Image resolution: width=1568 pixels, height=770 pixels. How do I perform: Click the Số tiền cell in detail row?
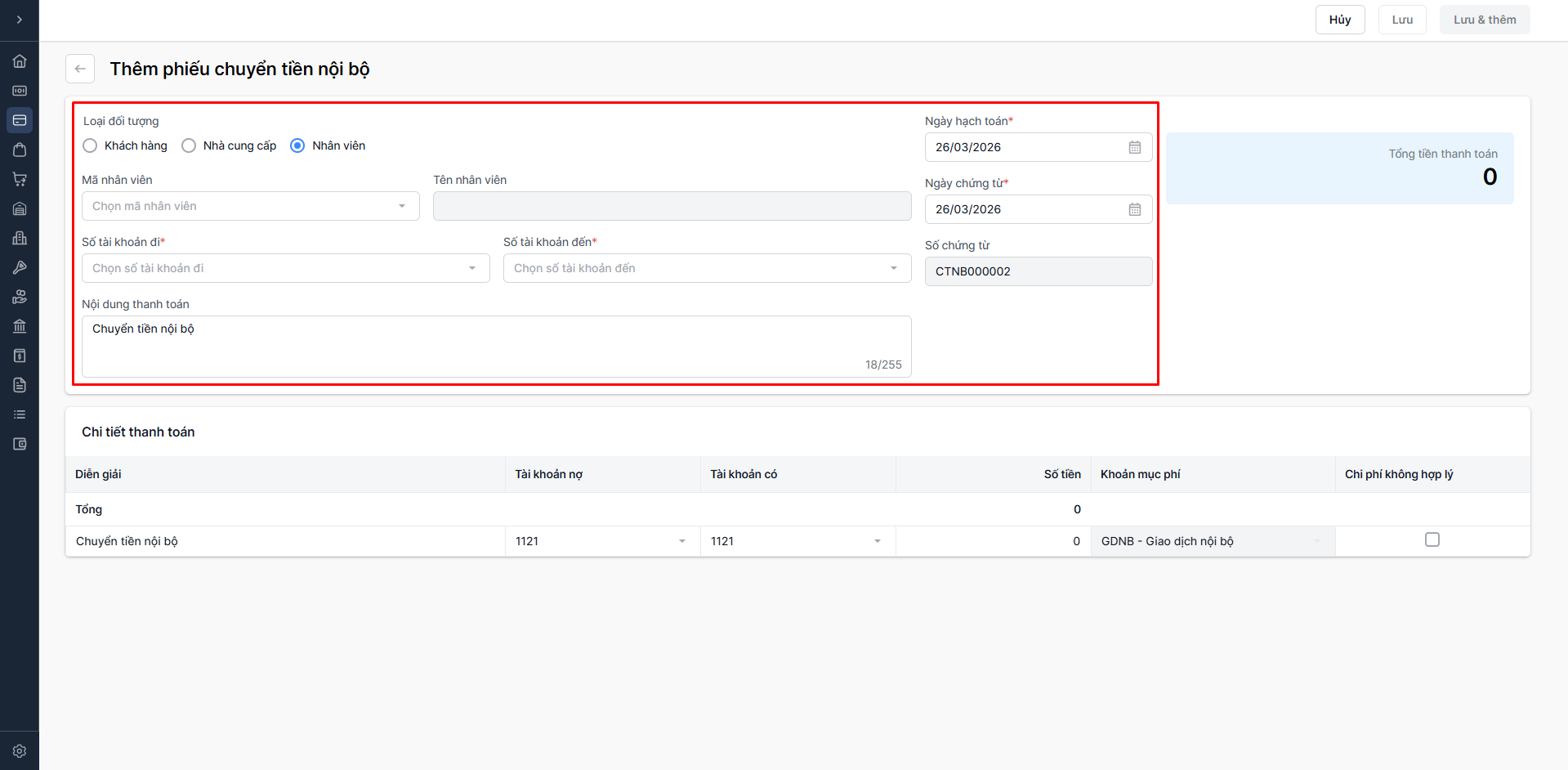tap(993, 541)
